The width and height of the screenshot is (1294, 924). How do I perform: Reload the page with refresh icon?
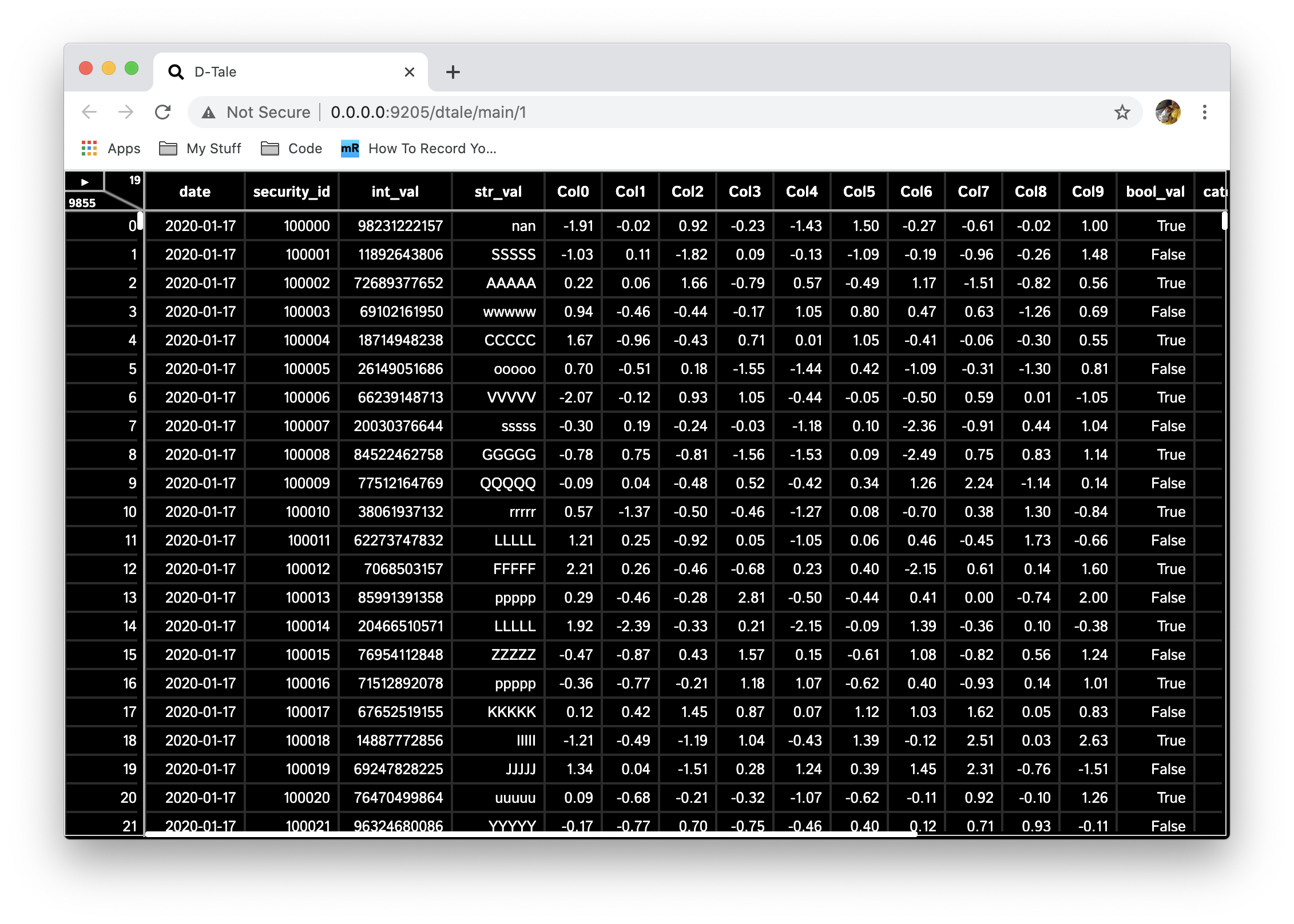click(163, 112)
